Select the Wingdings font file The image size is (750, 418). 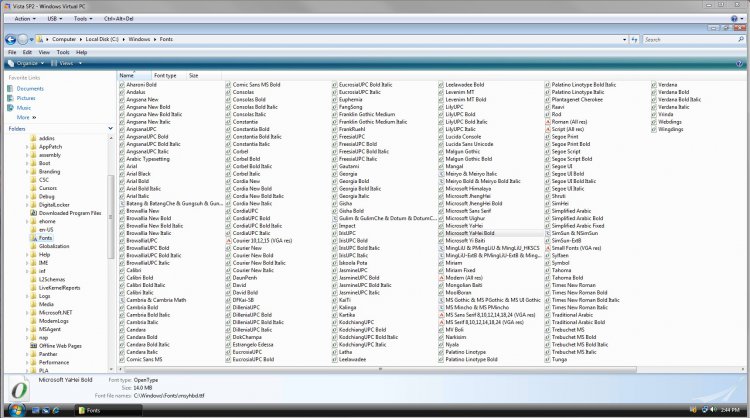pos(671,129)
